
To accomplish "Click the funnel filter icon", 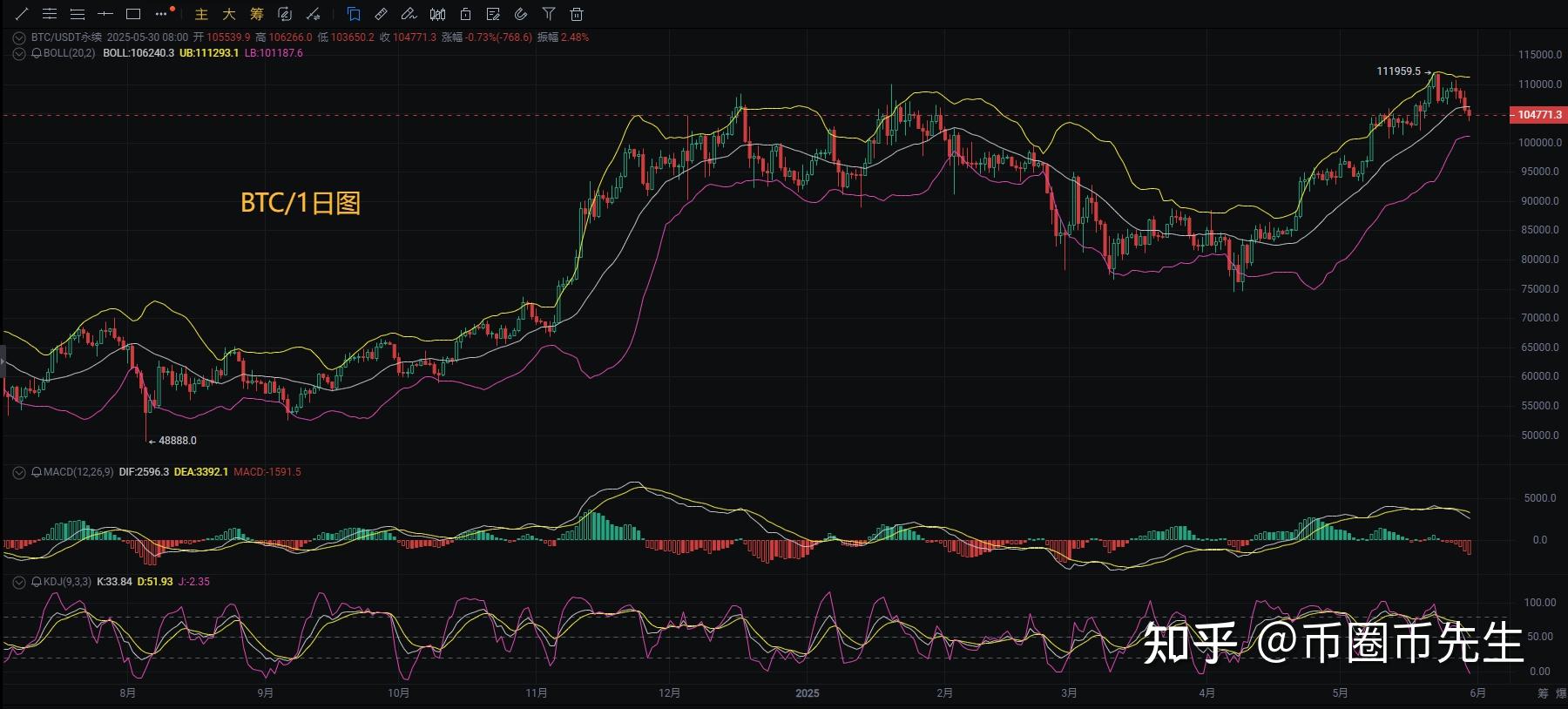I will (x=548, y=14).
